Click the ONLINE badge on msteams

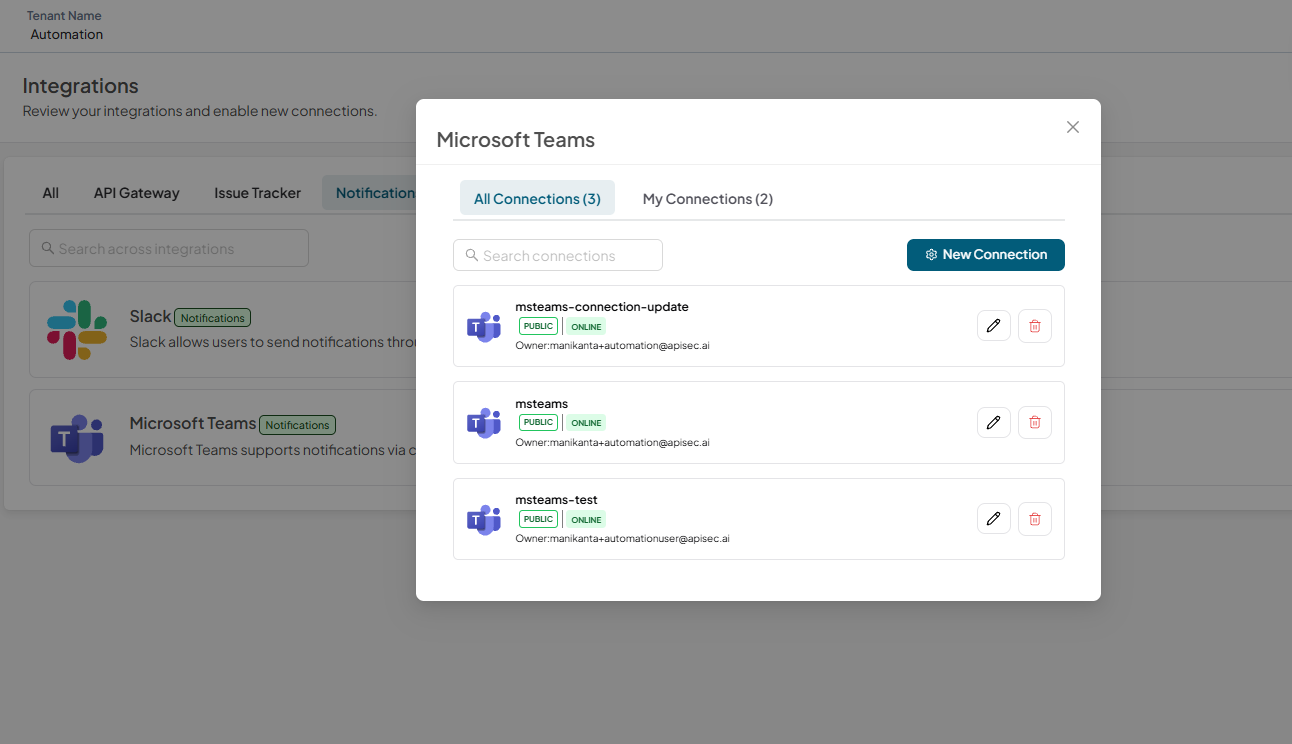[x=586, y=423]
